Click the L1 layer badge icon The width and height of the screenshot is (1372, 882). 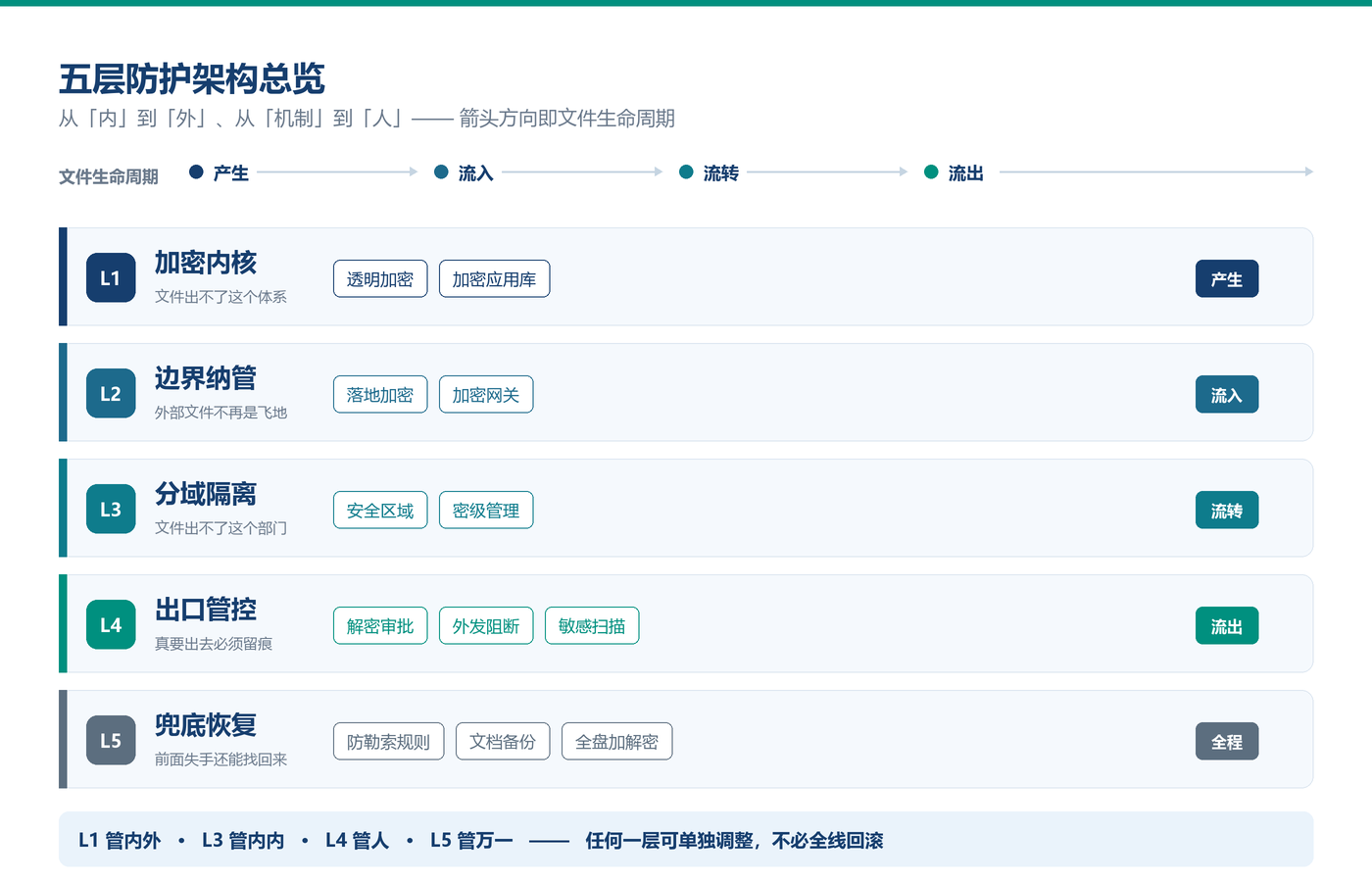[111, 278]
